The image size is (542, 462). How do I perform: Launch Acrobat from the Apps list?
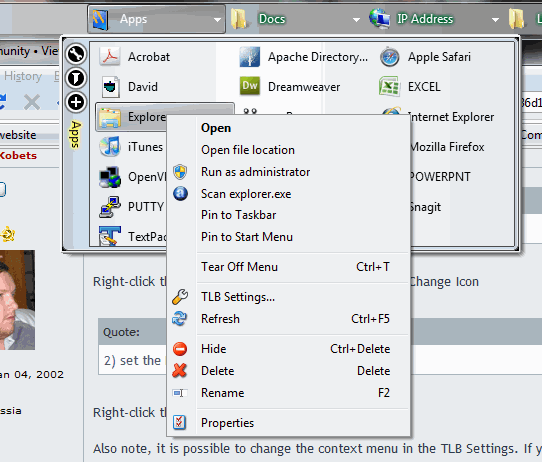pos(110,57)
